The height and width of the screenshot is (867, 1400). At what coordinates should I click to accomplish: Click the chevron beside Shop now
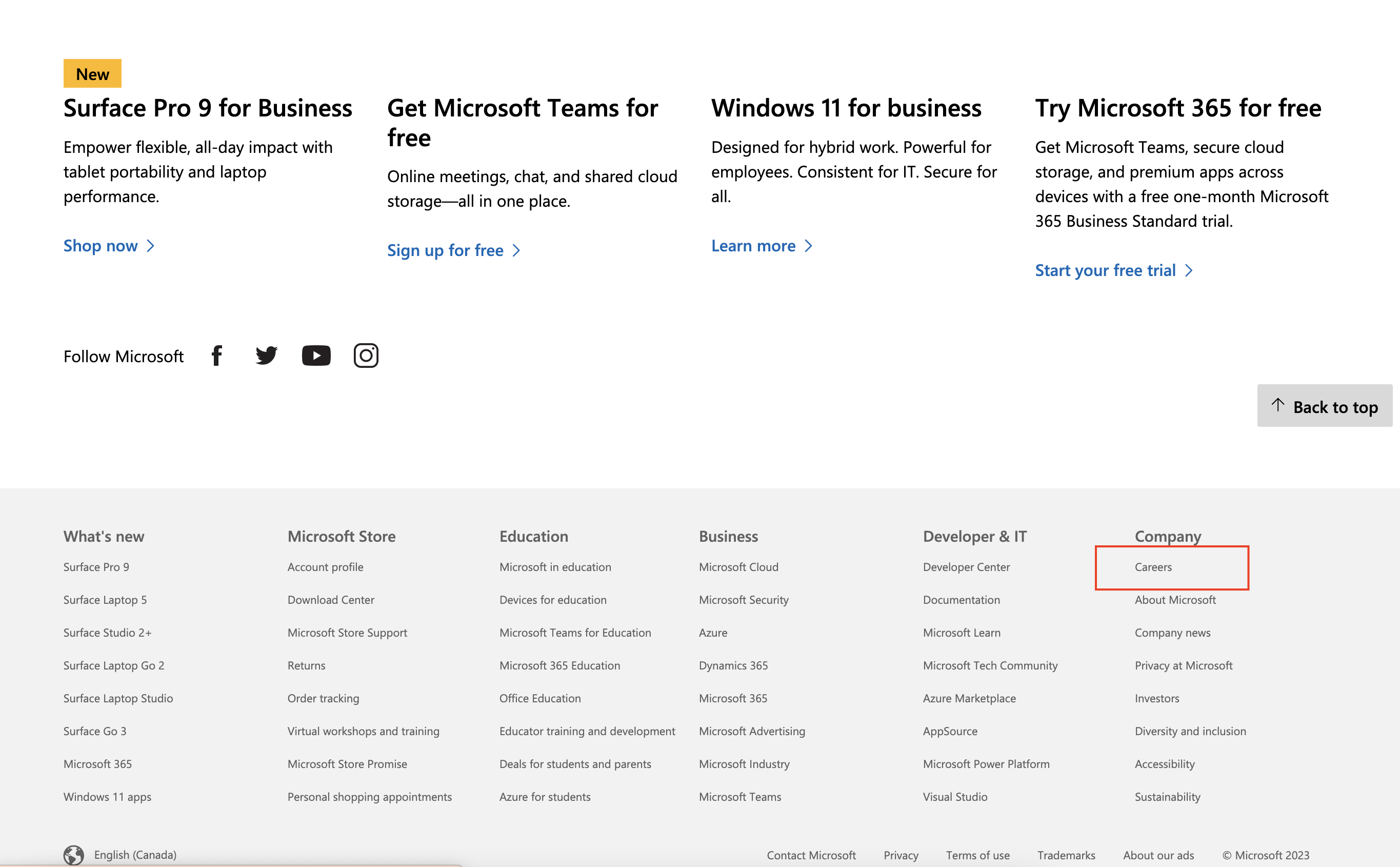coord(151,246)
